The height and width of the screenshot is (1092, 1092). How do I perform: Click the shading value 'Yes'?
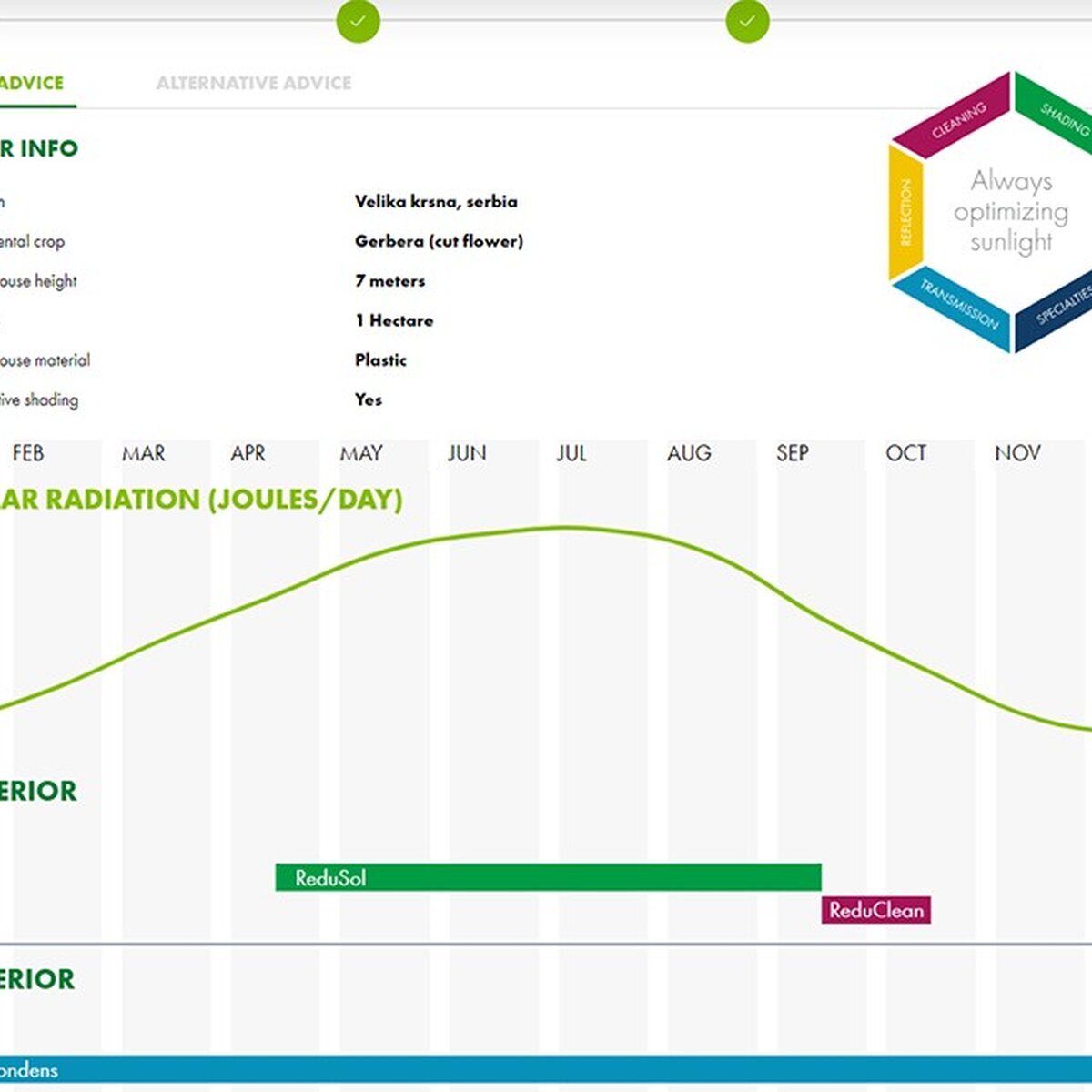point(369,399)
